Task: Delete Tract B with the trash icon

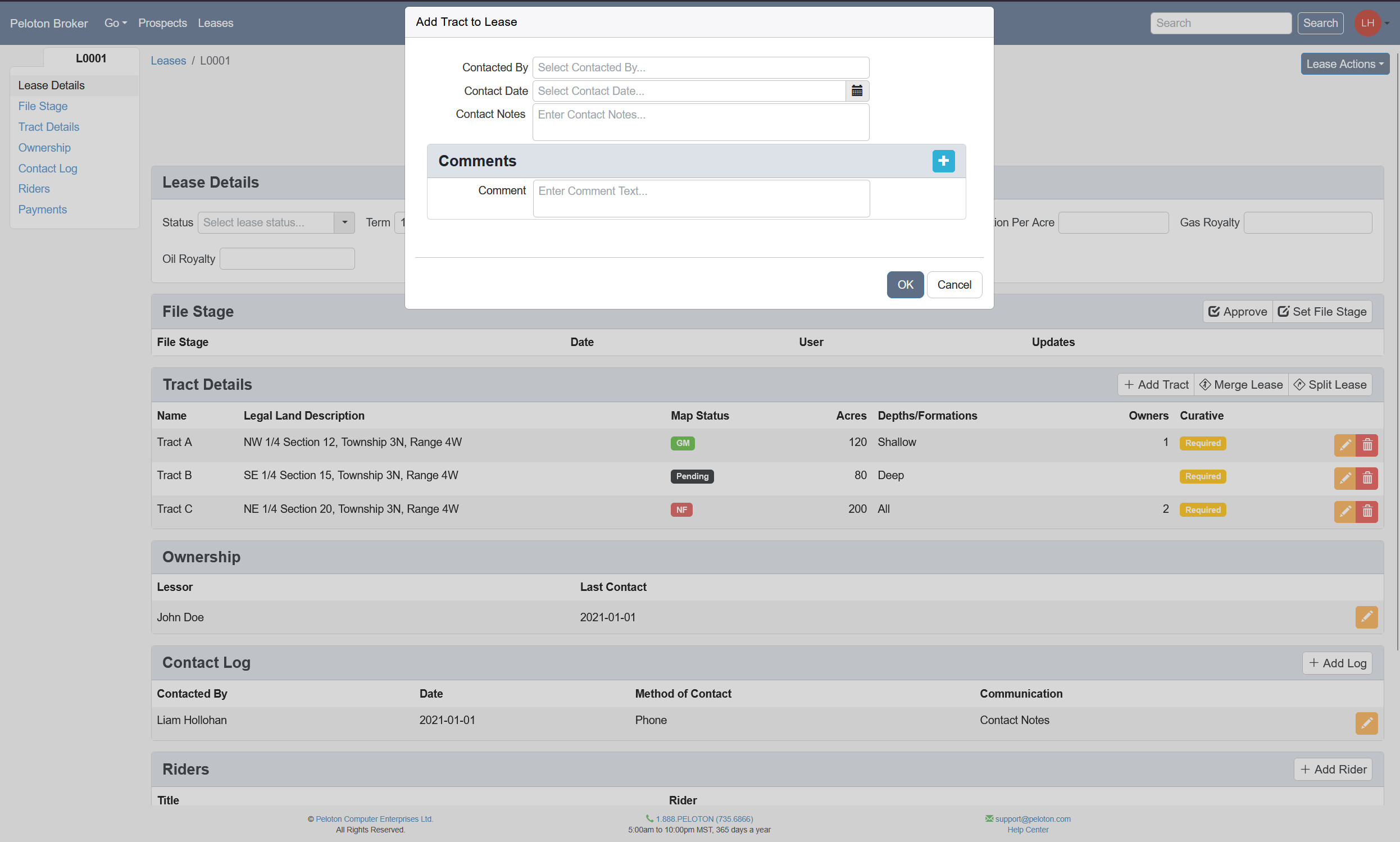Action: pyautogui.click(x=1367, y=479)
